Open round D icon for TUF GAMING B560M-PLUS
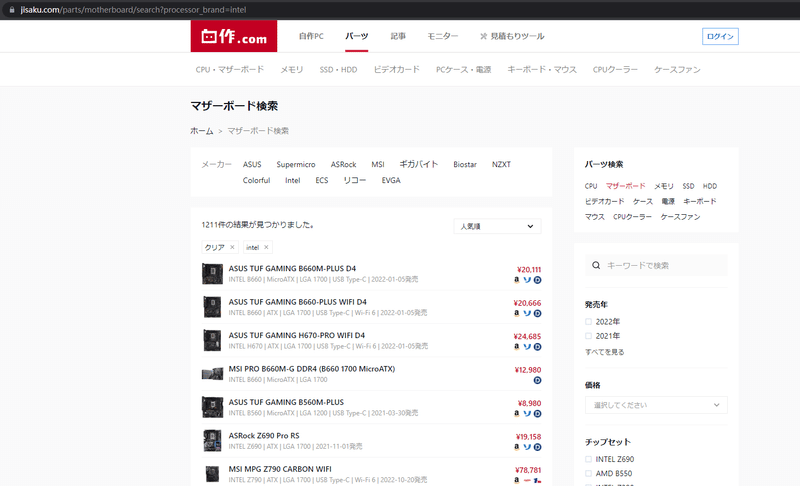The width and height of the screenshot is (800, 486). click(537, 414)
